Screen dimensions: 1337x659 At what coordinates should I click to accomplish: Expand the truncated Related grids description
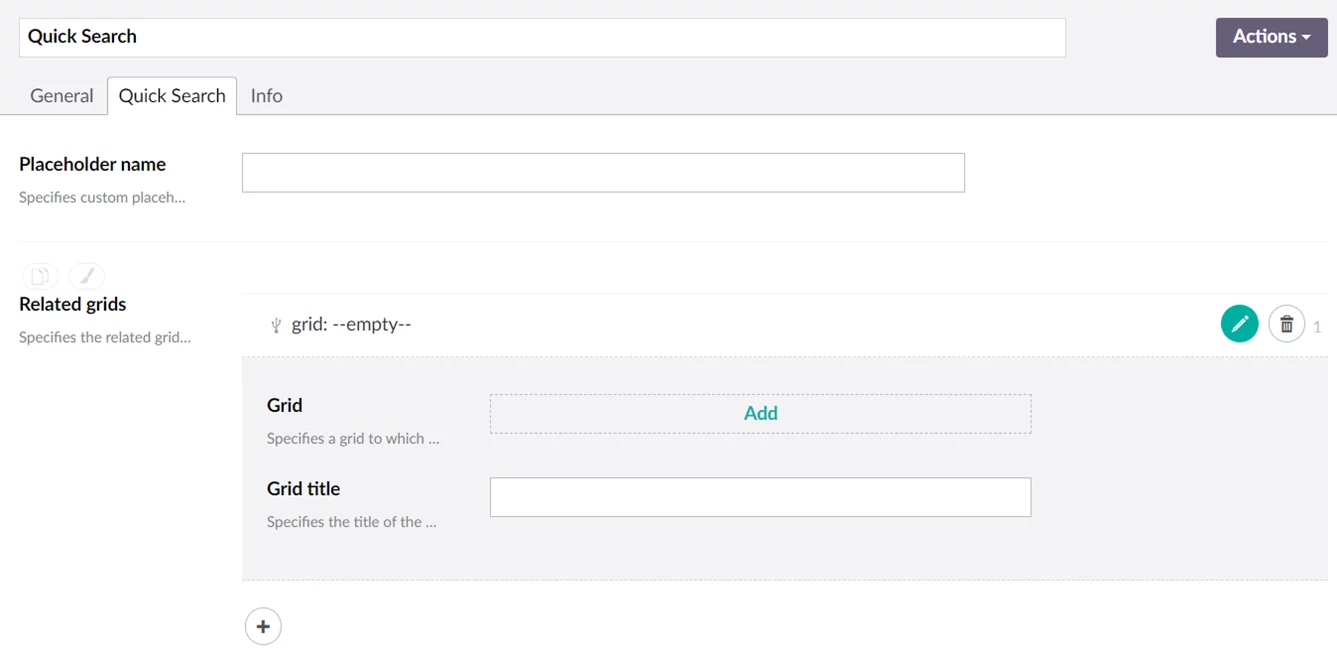[x=105, y=338]
